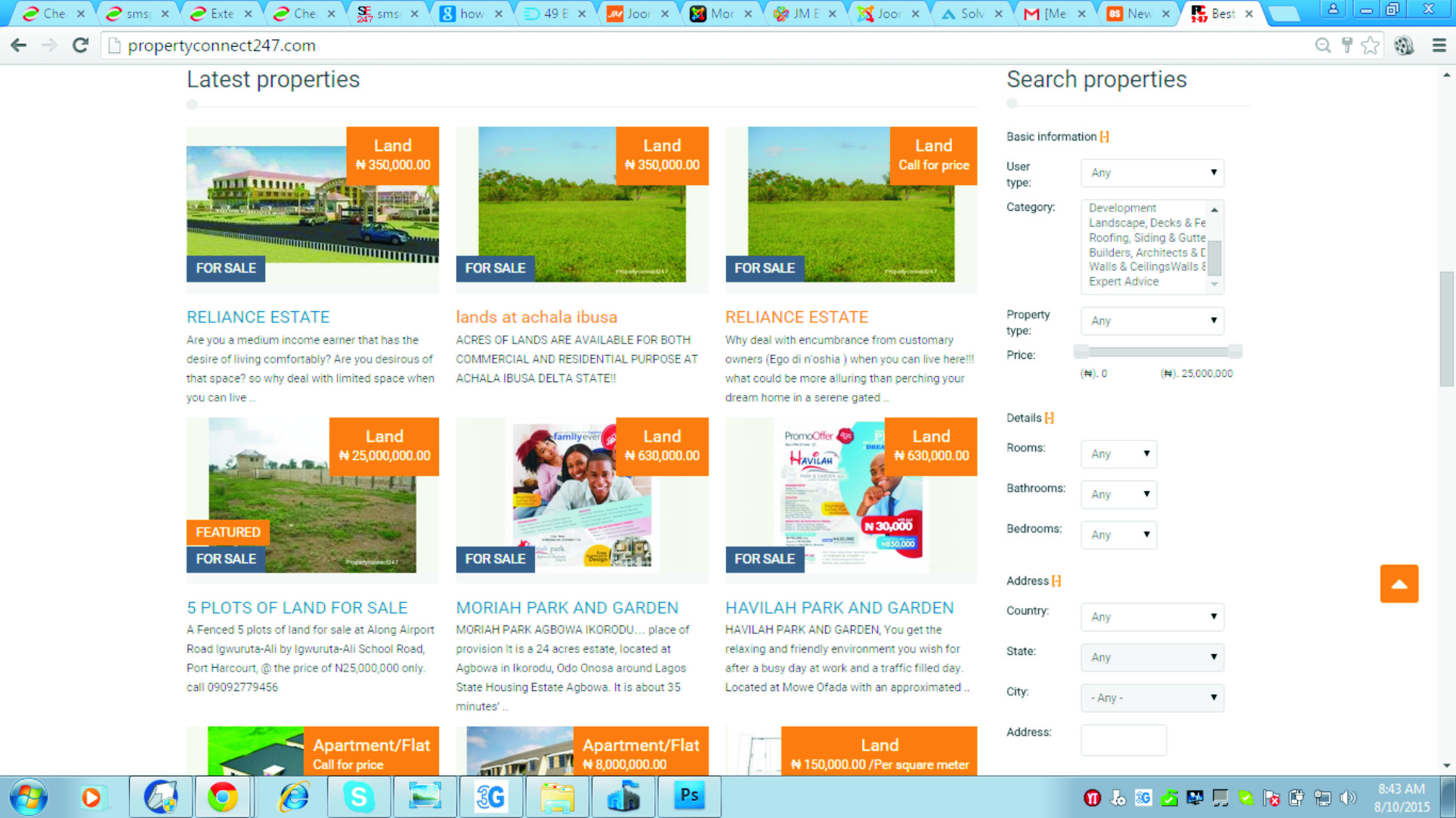Open 'lands at achala ibusa' listing link
Screen dimensions: 1456x818
536,317
